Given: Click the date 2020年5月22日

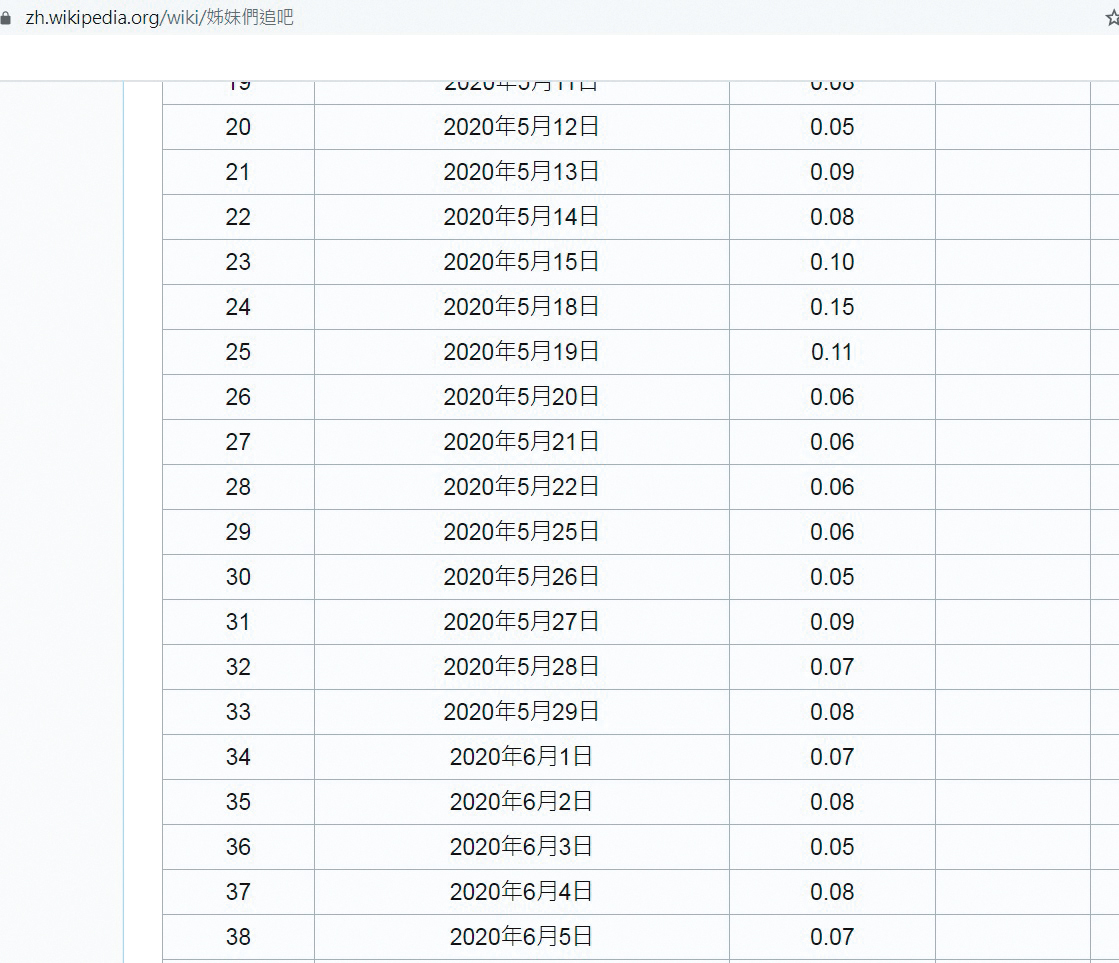Looking at the screenshot, I should [521, 487].
